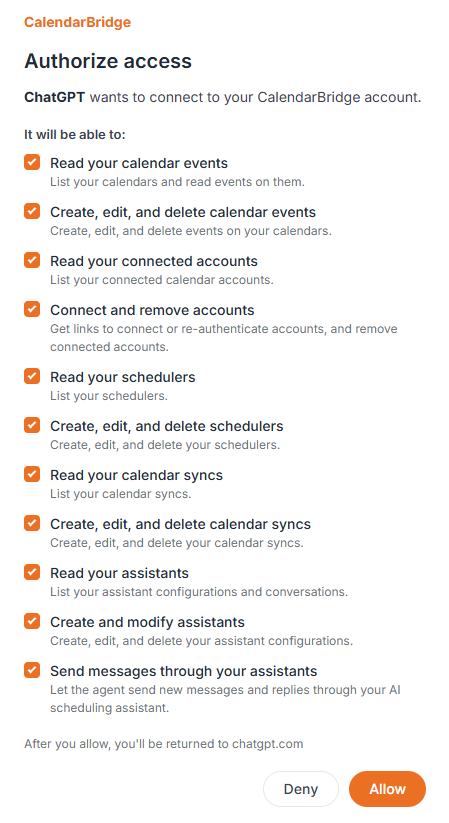The height and width of the screenshot is (823, 449).
Task: Click the Create and modify assistants label
Action: pos(148,622)
